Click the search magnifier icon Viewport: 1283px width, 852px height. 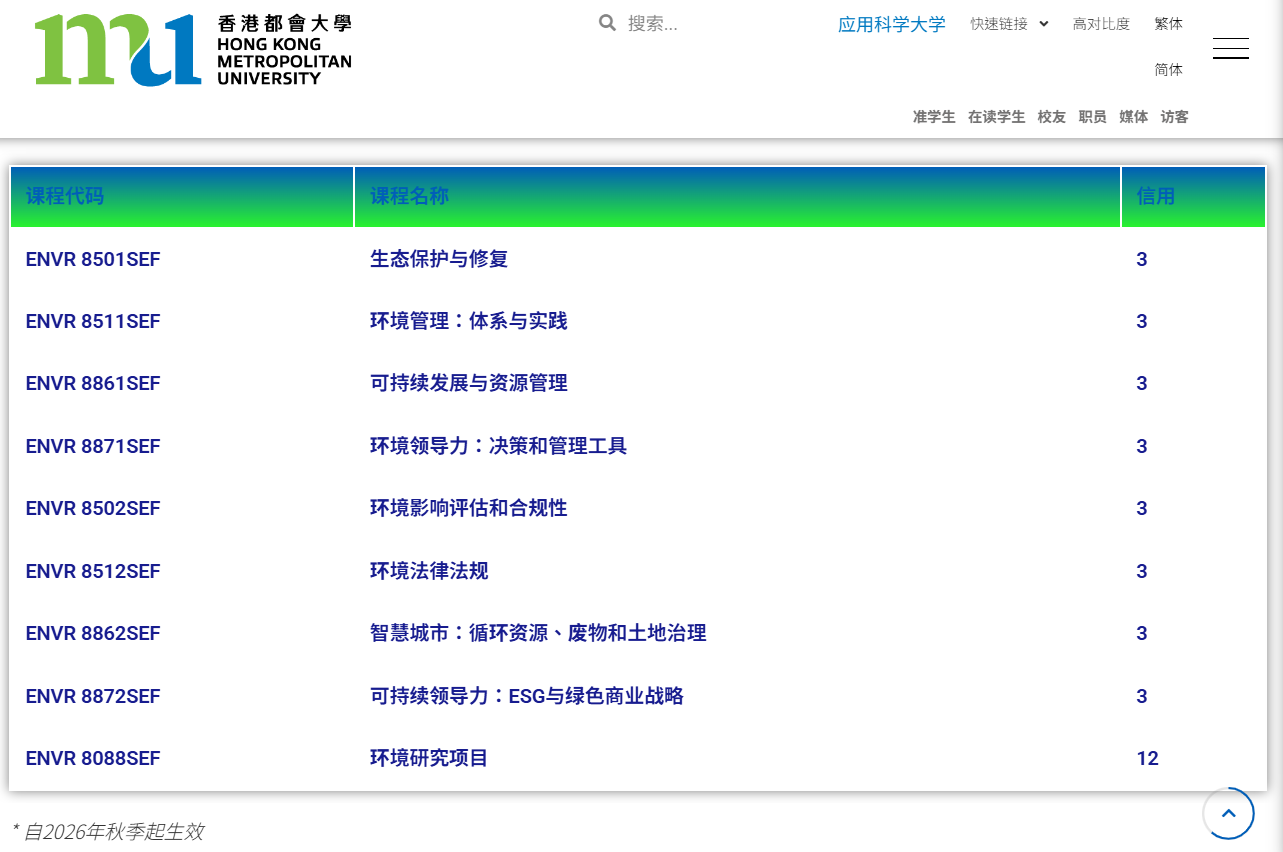(x=607, y=22)
